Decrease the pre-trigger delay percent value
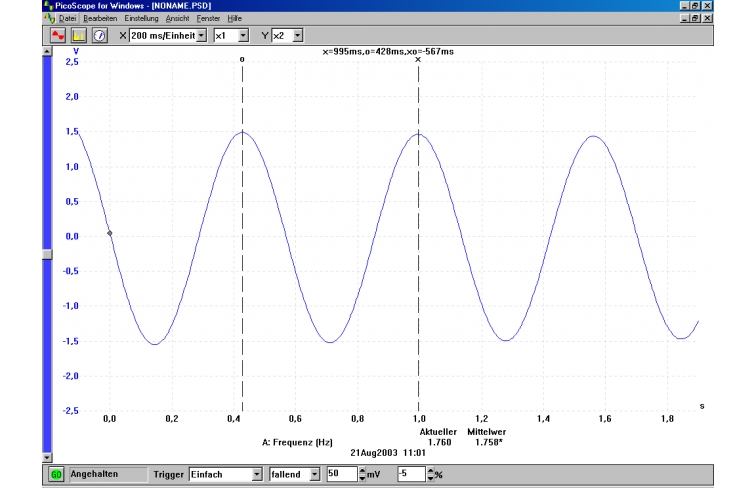Image resolution: width=755 pixels, height=488 pixels. 430,478
